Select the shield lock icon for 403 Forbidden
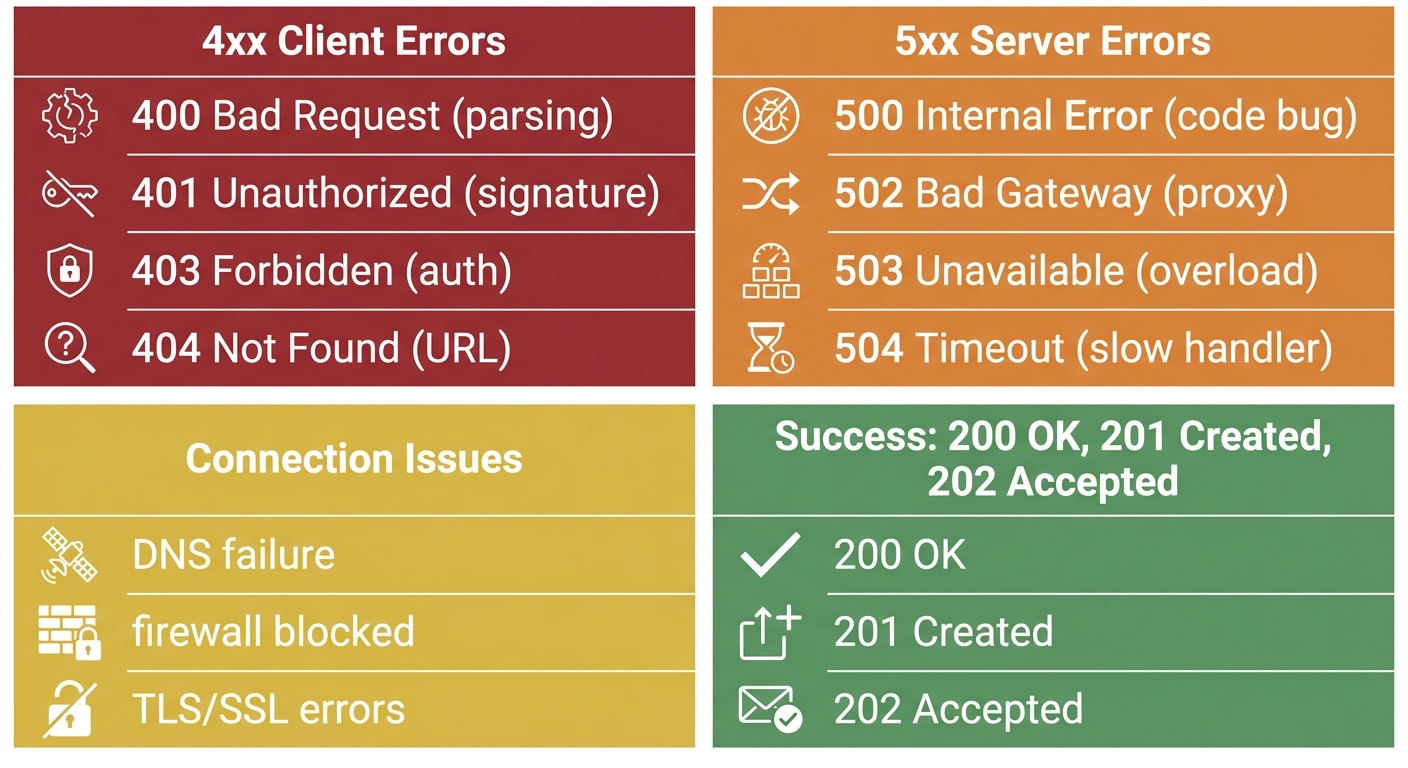The height and width of the screenshot is (768, 1408). click(69, 271)
